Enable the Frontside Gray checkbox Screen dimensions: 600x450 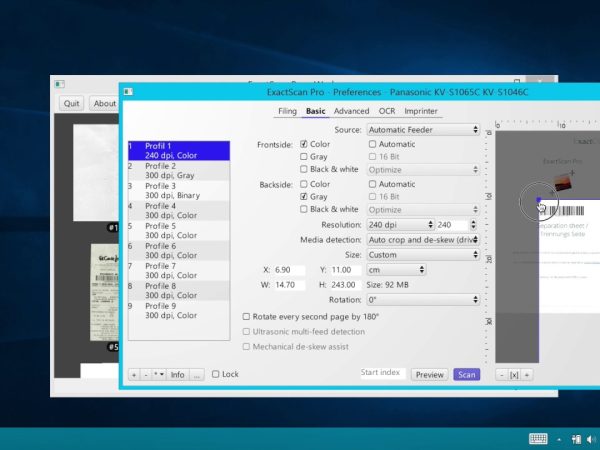pyautogui.click(x=304, y=157)
